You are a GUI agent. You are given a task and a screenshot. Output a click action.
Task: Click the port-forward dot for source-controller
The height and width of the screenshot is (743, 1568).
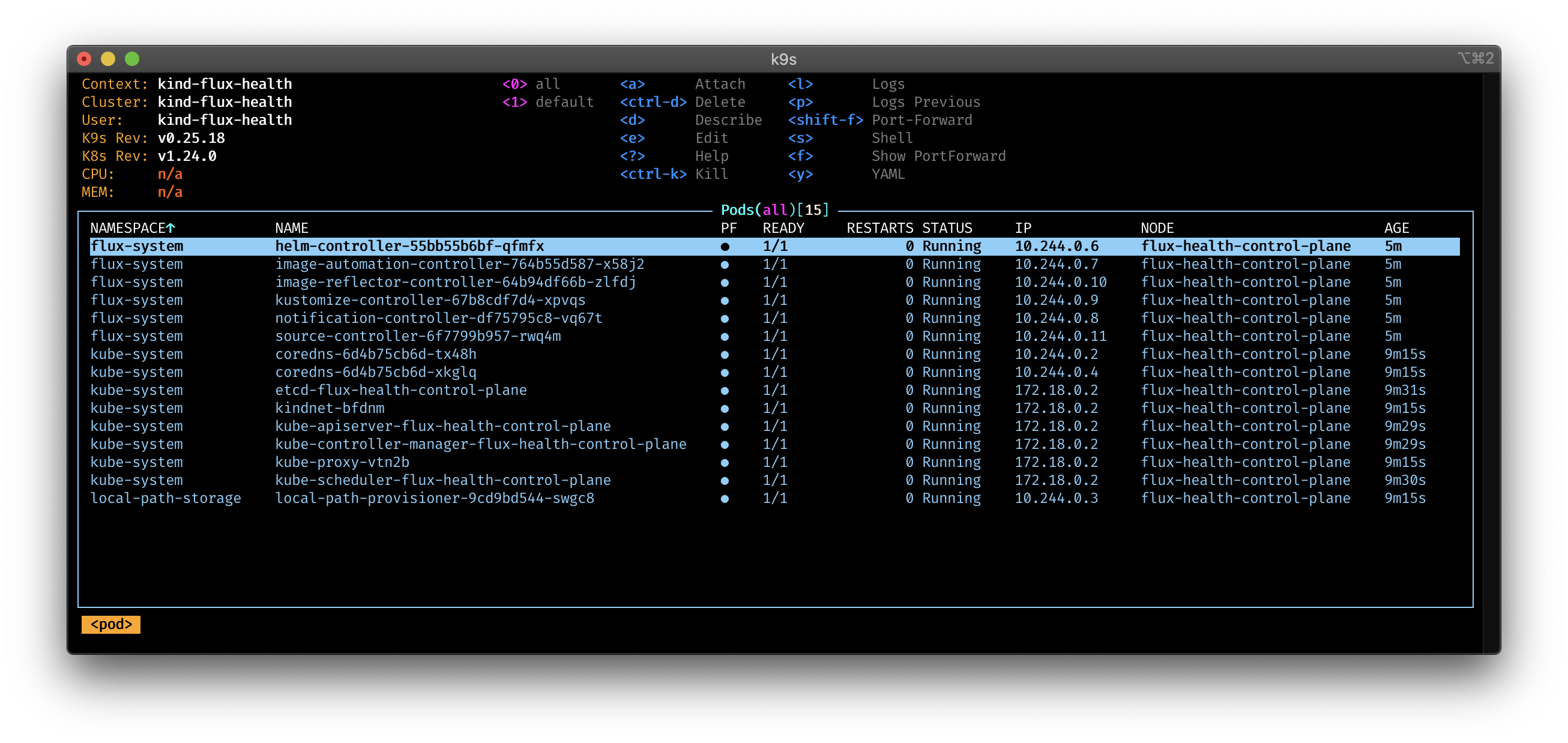[725, 337]
